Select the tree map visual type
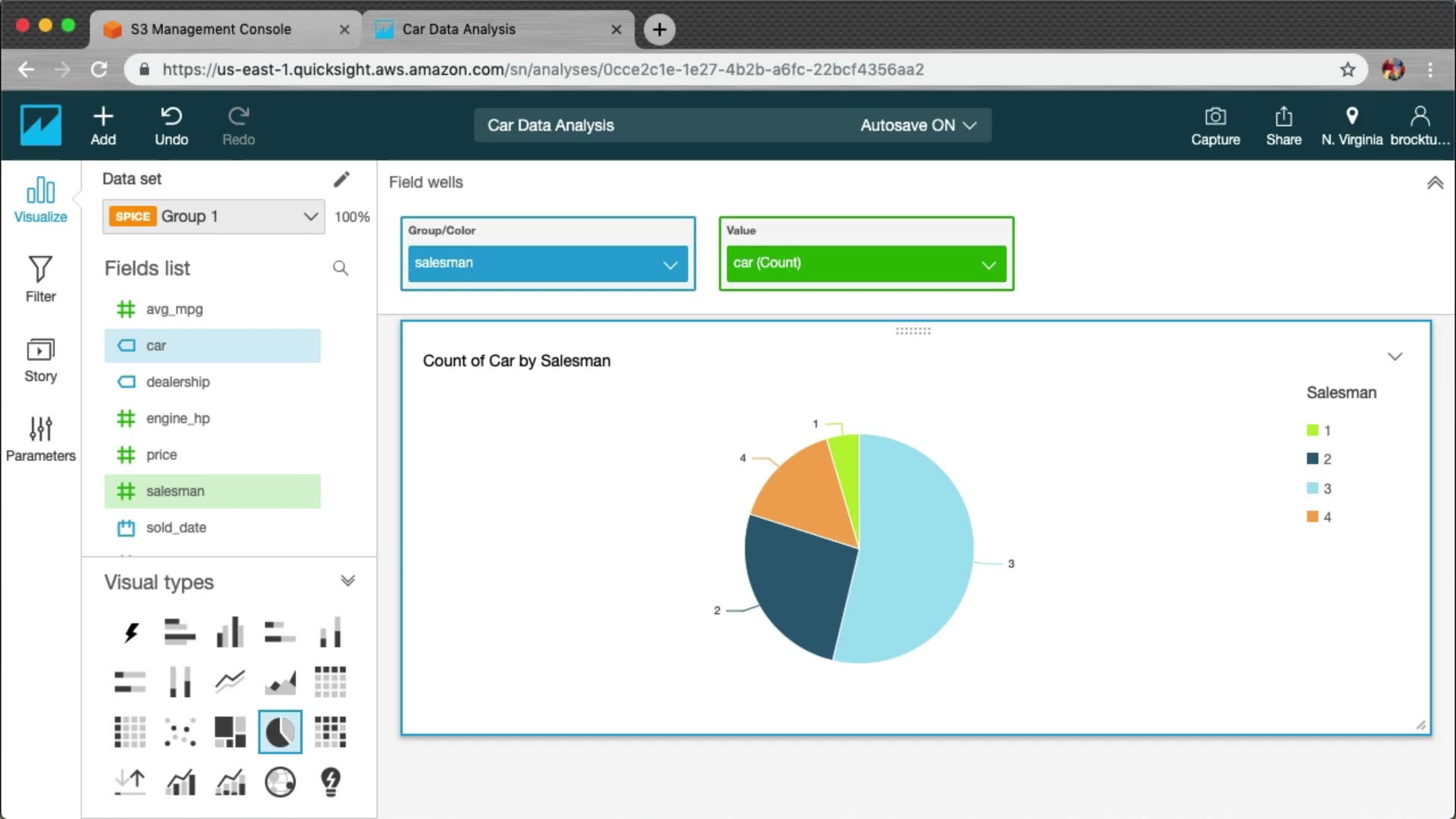 pyautogui.click(x=230, y=732)
